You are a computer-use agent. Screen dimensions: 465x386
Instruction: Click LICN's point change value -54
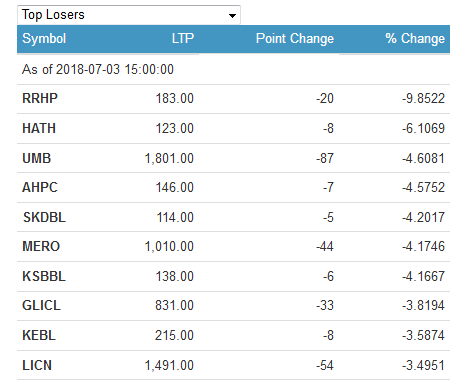(325, 366)
